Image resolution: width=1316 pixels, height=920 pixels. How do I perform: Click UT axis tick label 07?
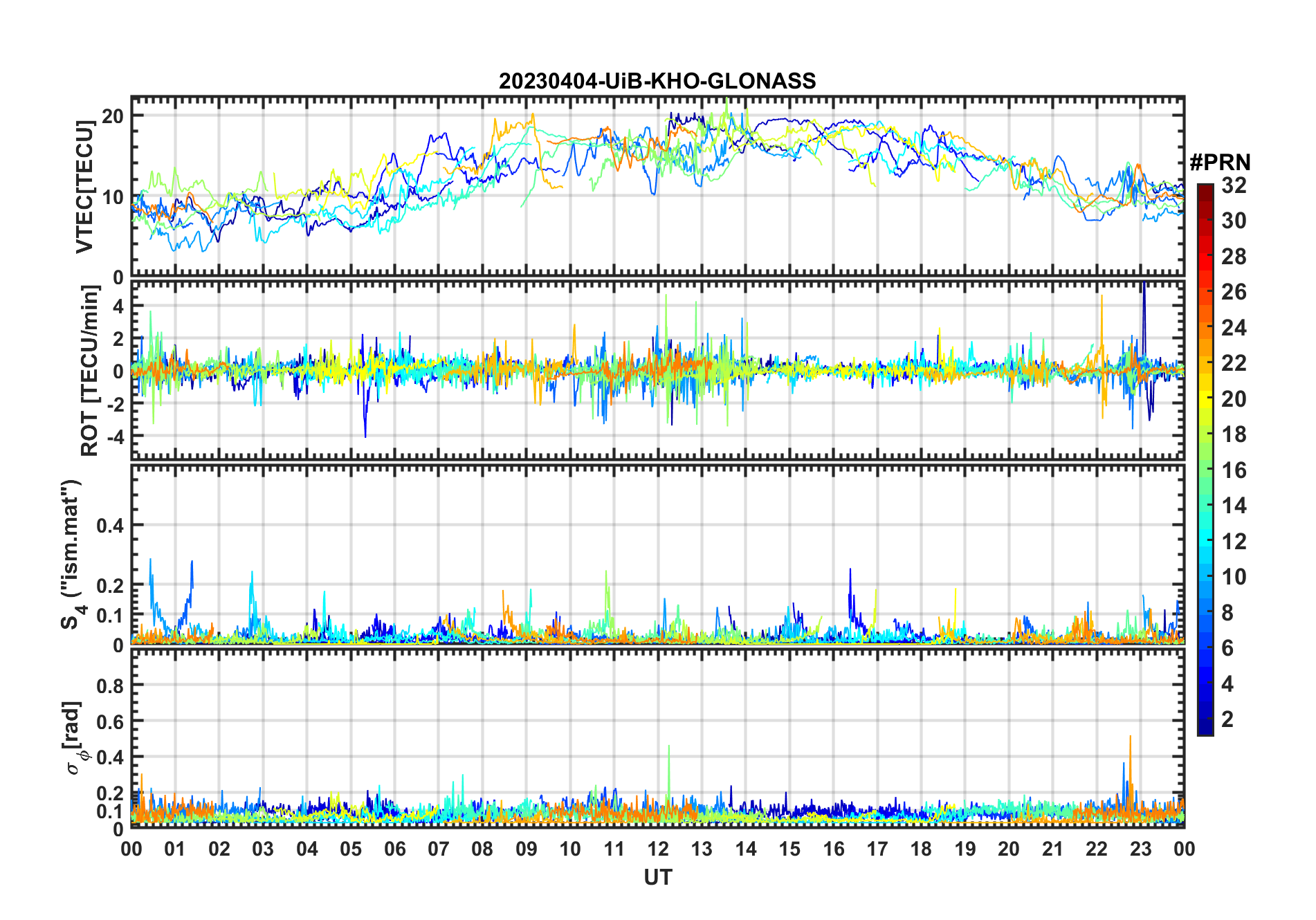[x=439, y=849]
